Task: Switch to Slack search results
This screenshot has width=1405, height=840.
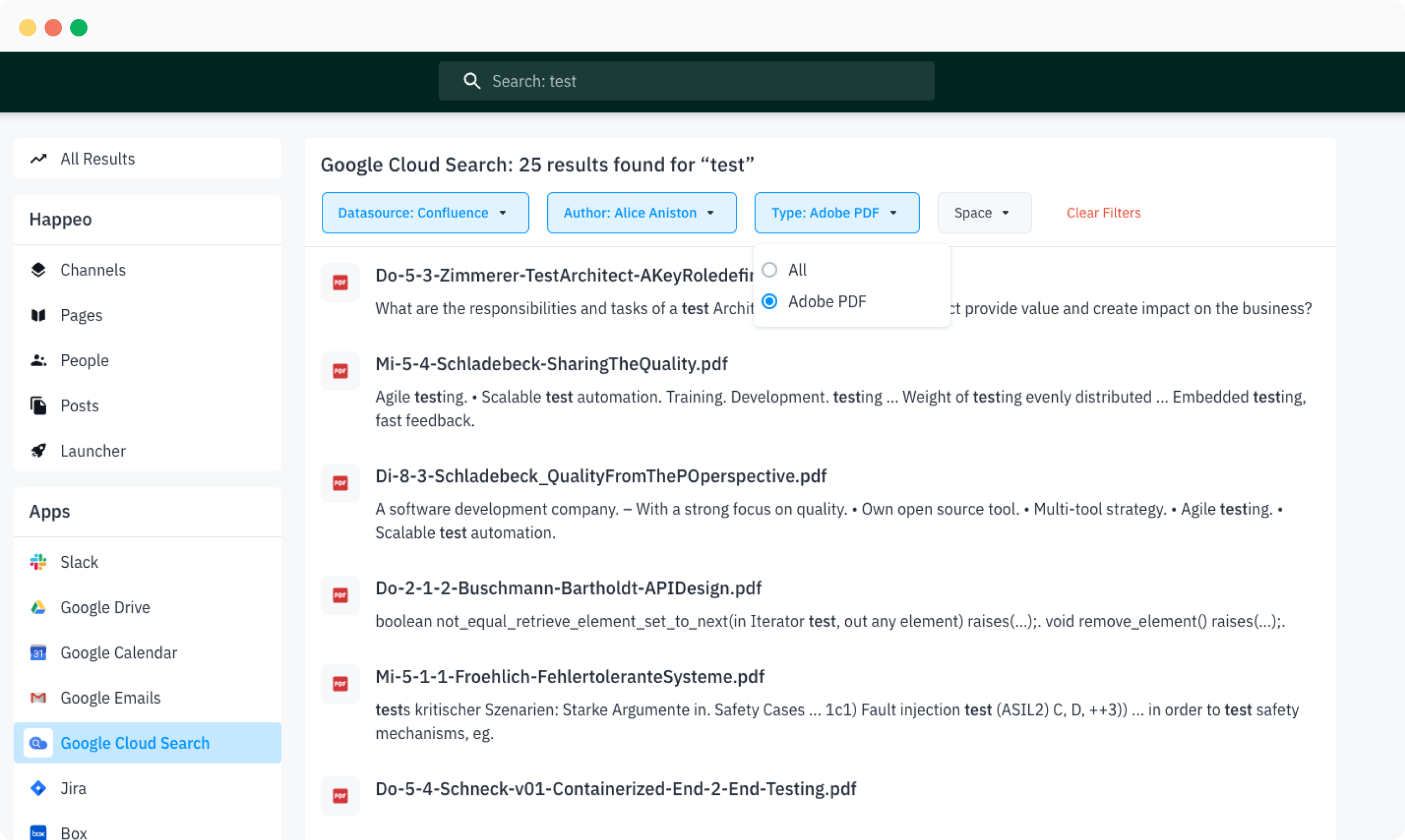Action: coord(147,562)
